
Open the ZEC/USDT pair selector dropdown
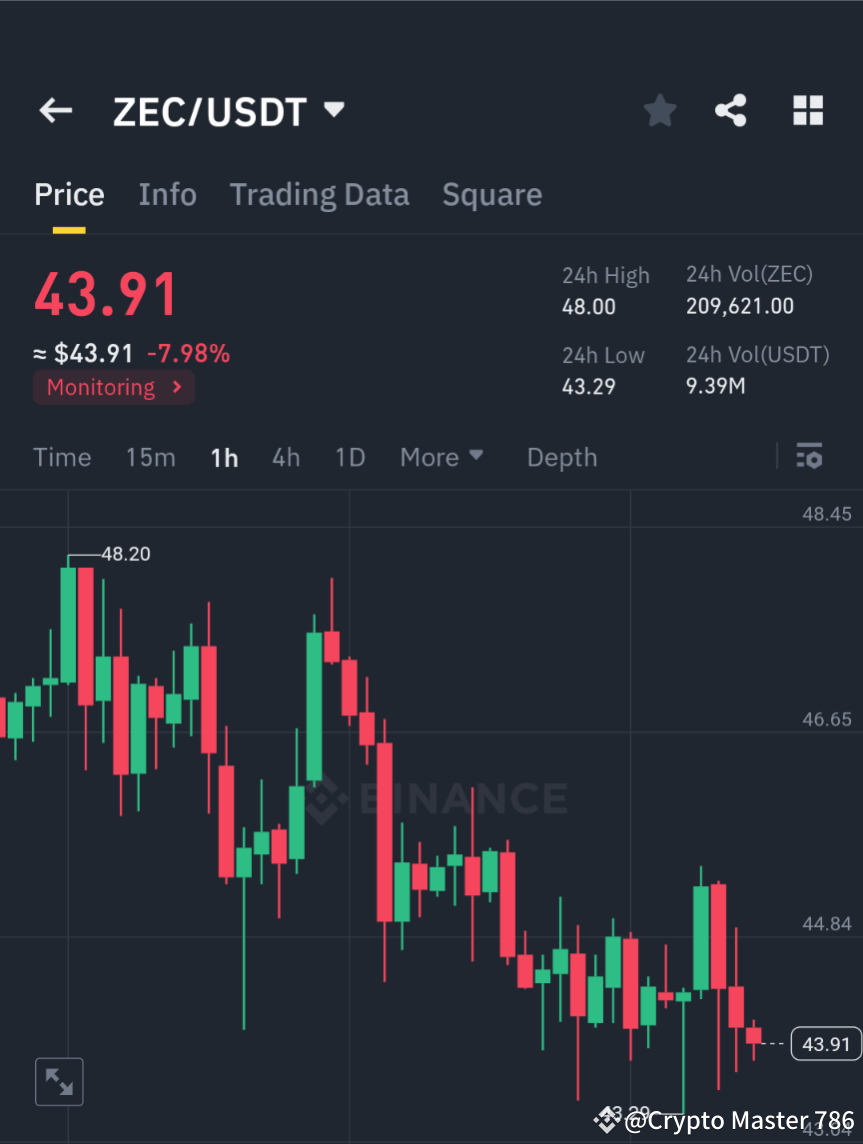334,111
